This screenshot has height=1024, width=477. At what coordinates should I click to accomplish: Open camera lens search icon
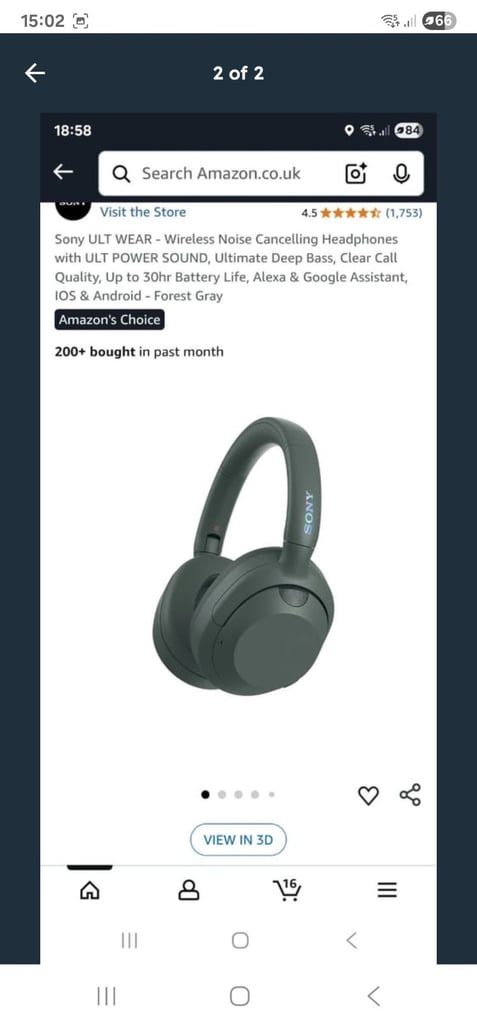[355, 173]
